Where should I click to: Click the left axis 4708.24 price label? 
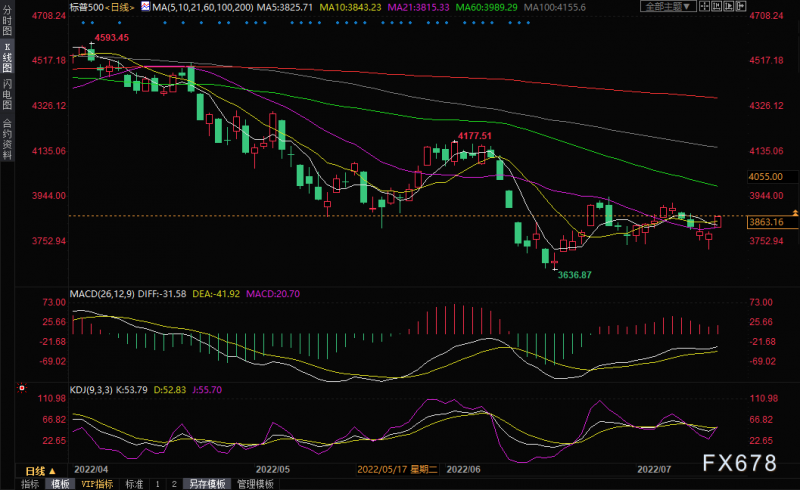pos(49,16)
